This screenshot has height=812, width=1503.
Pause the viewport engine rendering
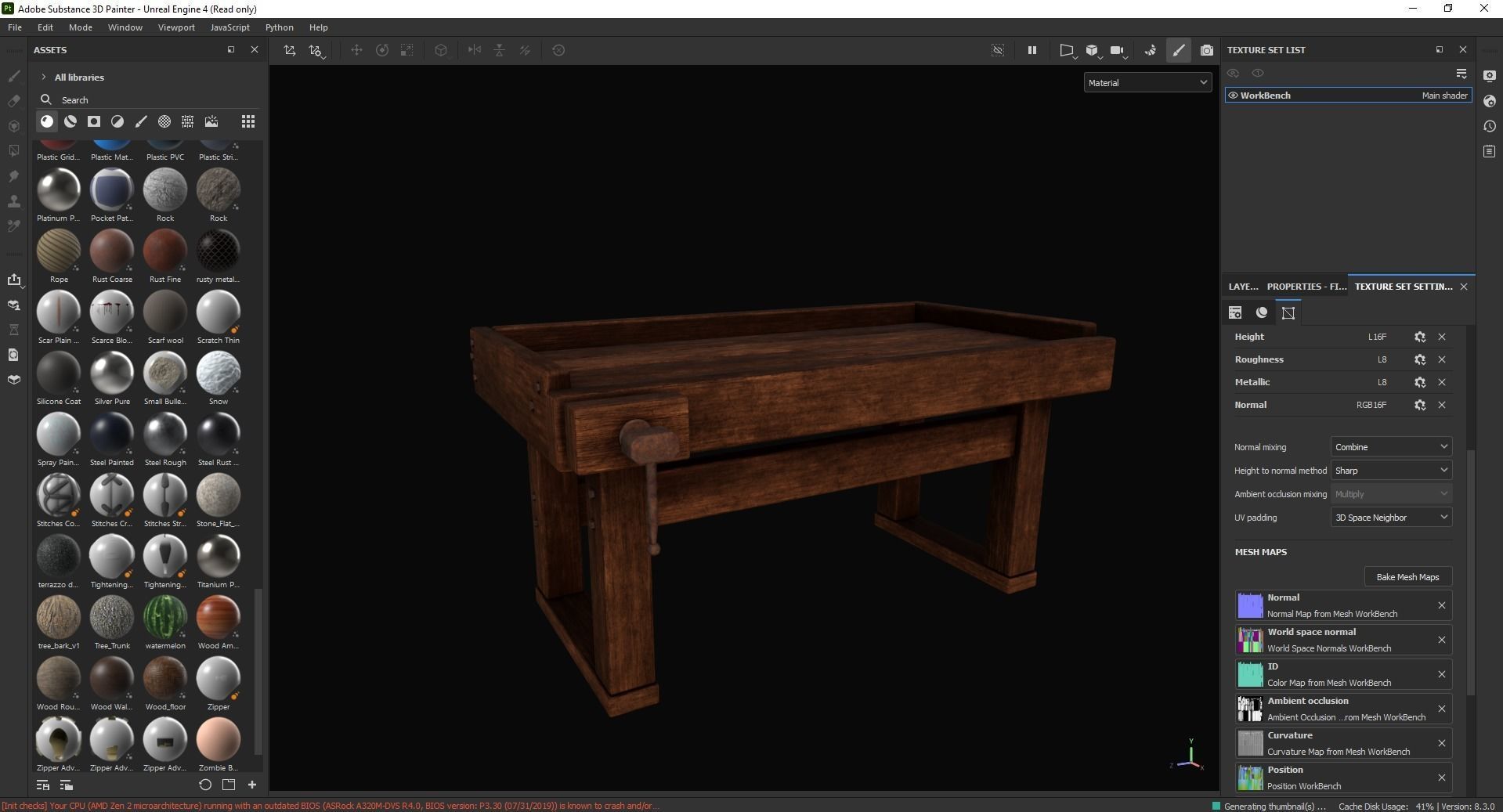[x=1032, y=50]
